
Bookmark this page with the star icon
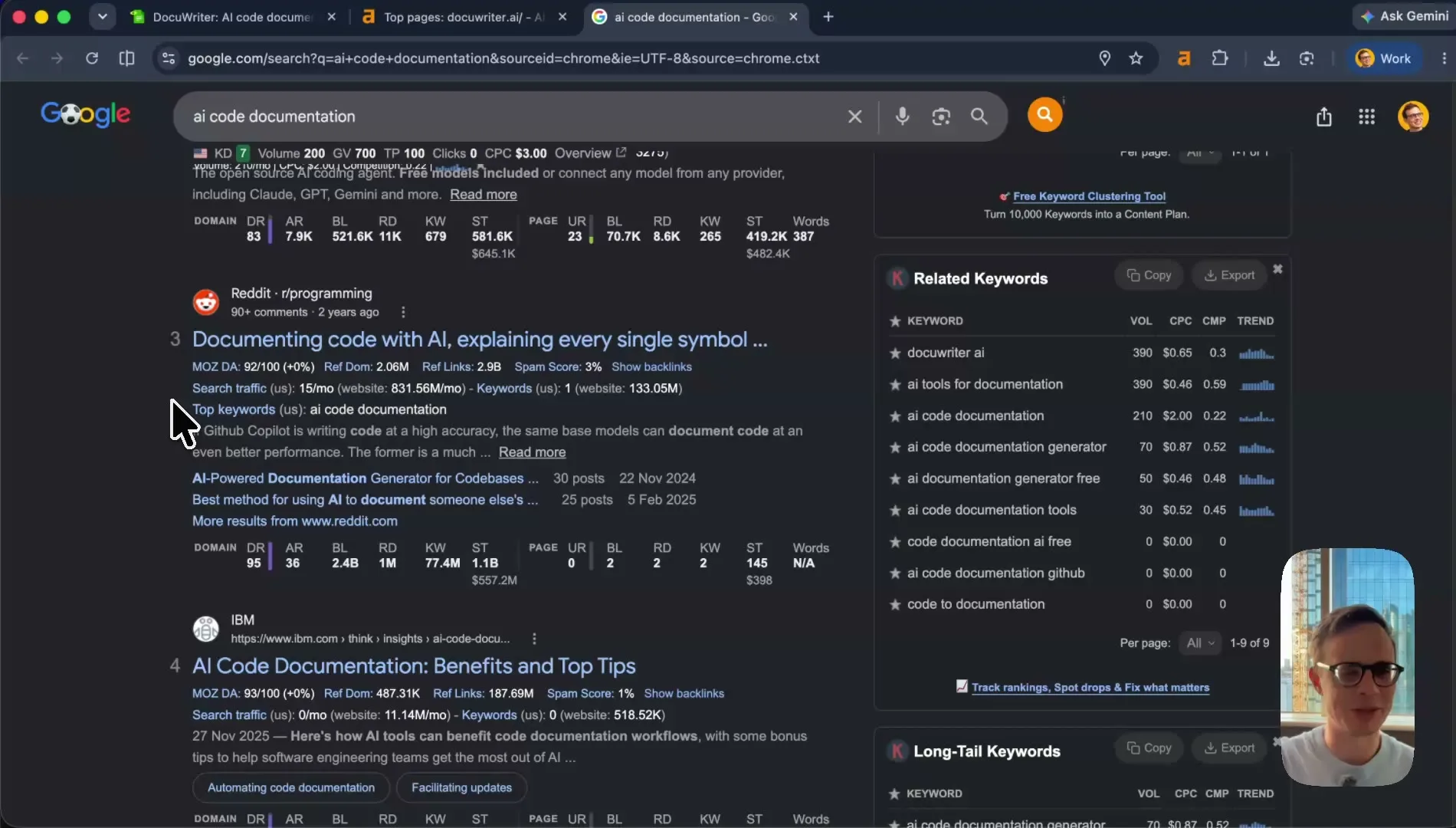[1136, 58]
